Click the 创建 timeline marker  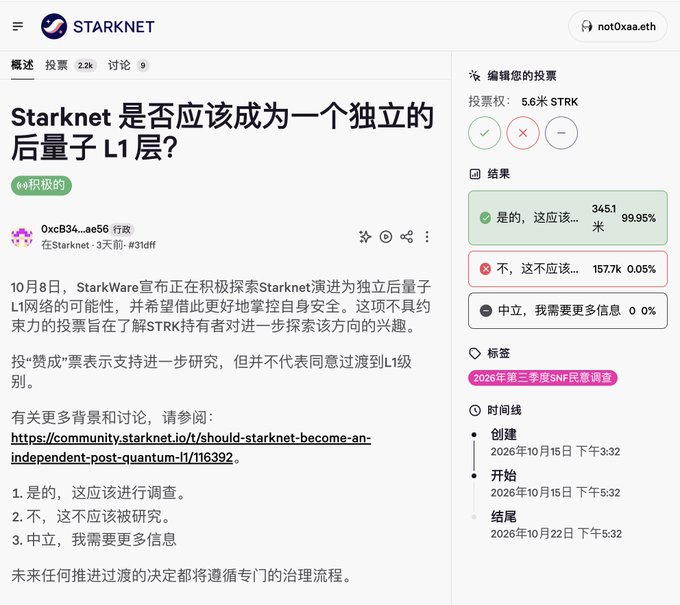474,435
